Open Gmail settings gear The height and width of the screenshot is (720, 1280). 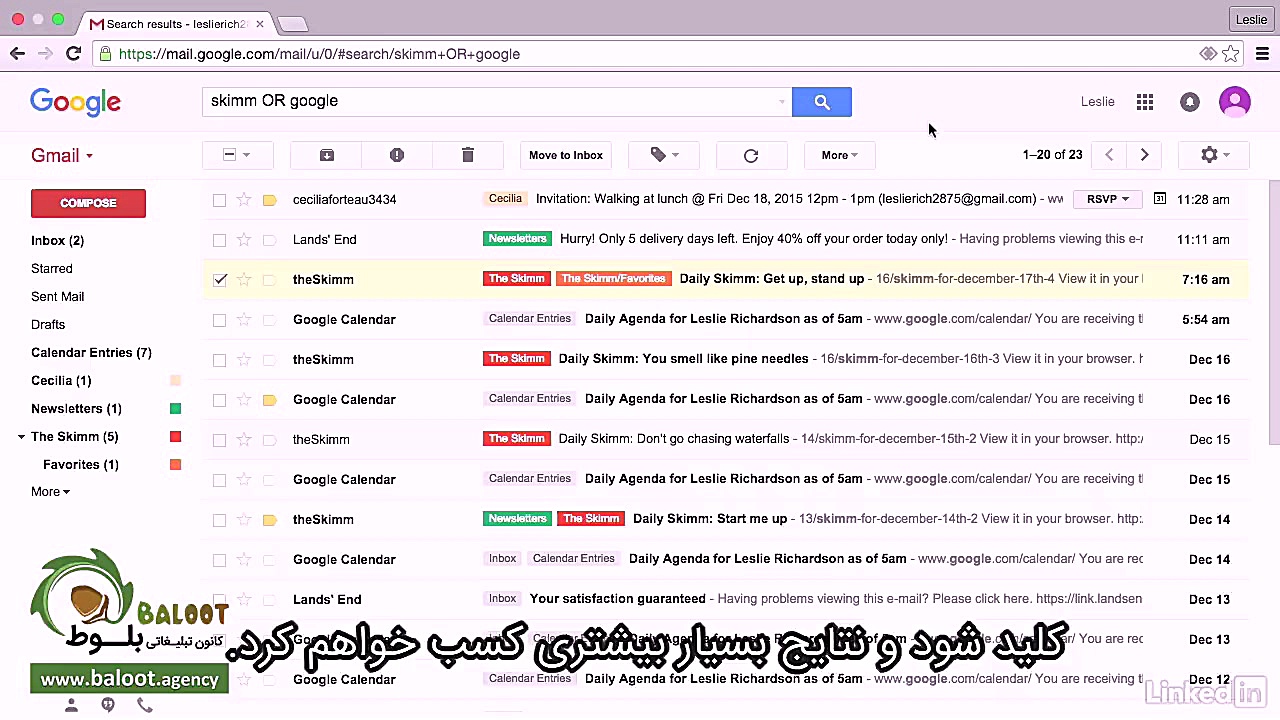tap(1209, 155)
